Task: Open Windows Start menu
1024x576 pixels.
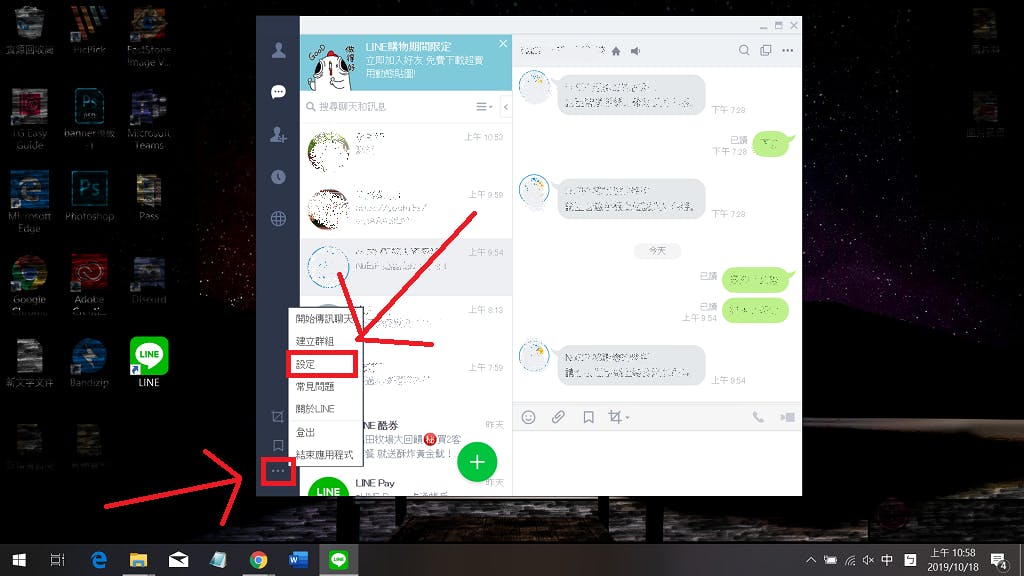Action: 19,560
